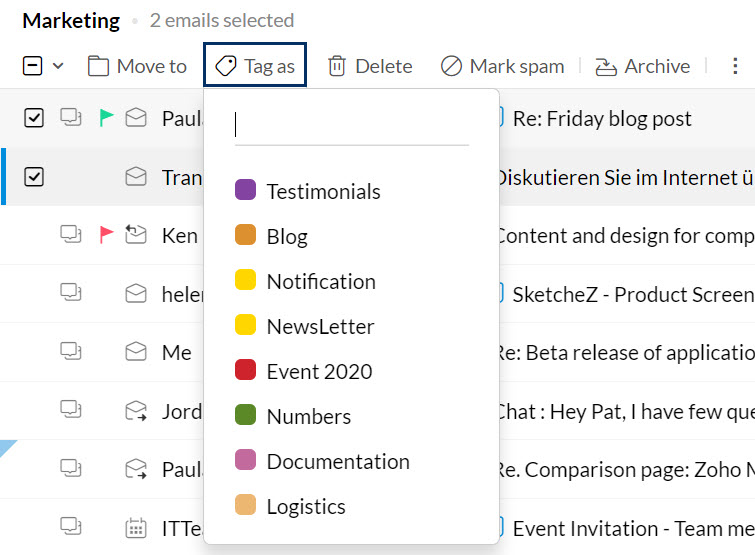The height and width of the screenshot is (555, 755).
Task: Open the SketcheZ Product Screen email
Action: click(x=632, y=294)
